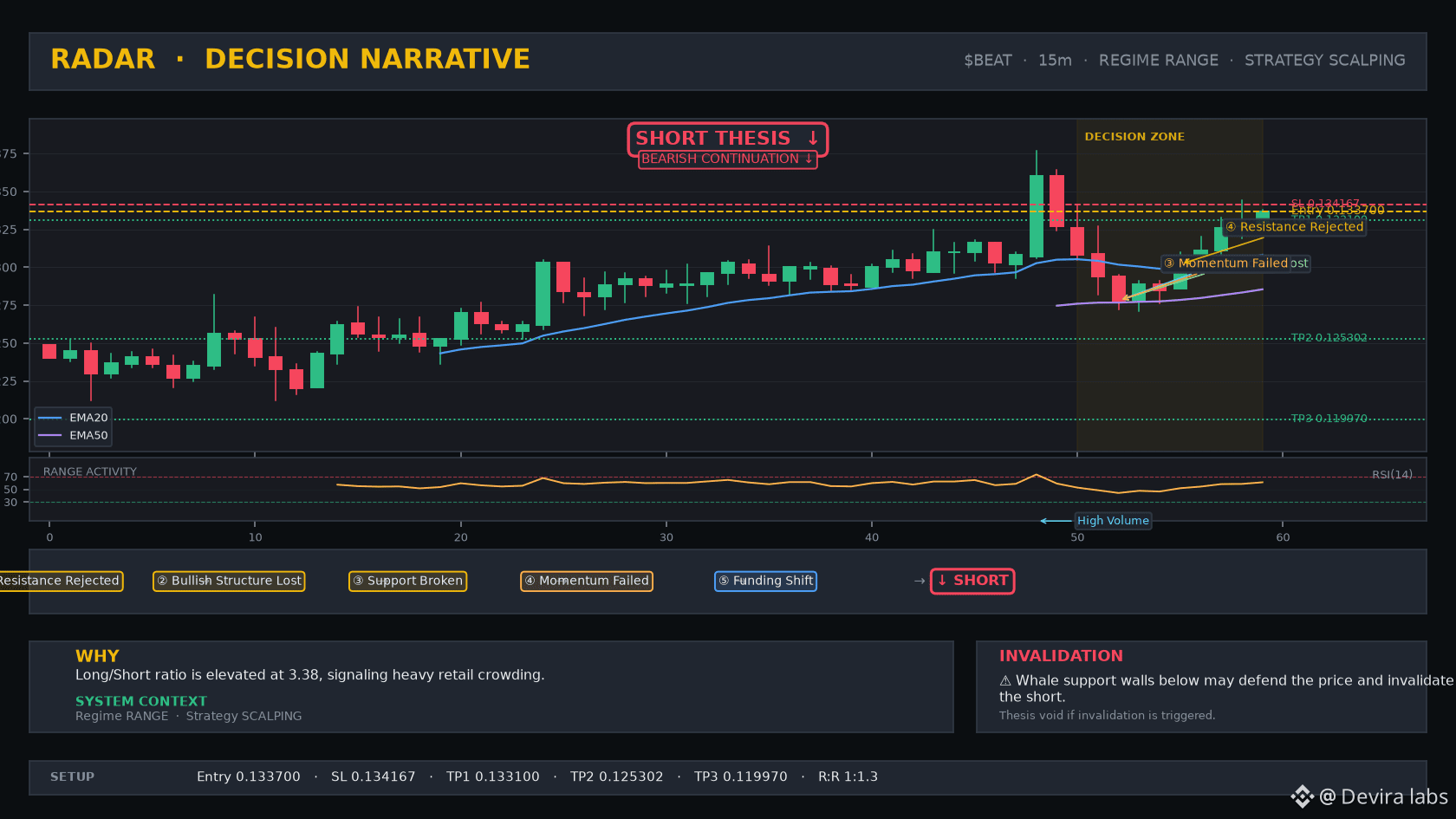This screenshot has width=1456, height=819.
Task: Click the x-axis tick labeled 10
Action: point(255,537)
